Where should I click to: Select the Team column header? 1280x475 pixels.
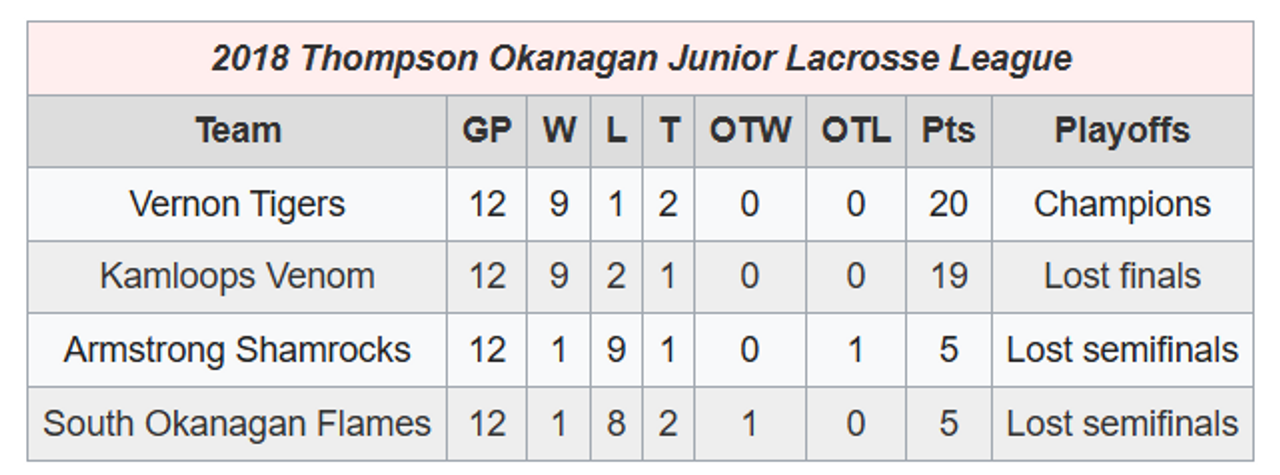point(238,131)
